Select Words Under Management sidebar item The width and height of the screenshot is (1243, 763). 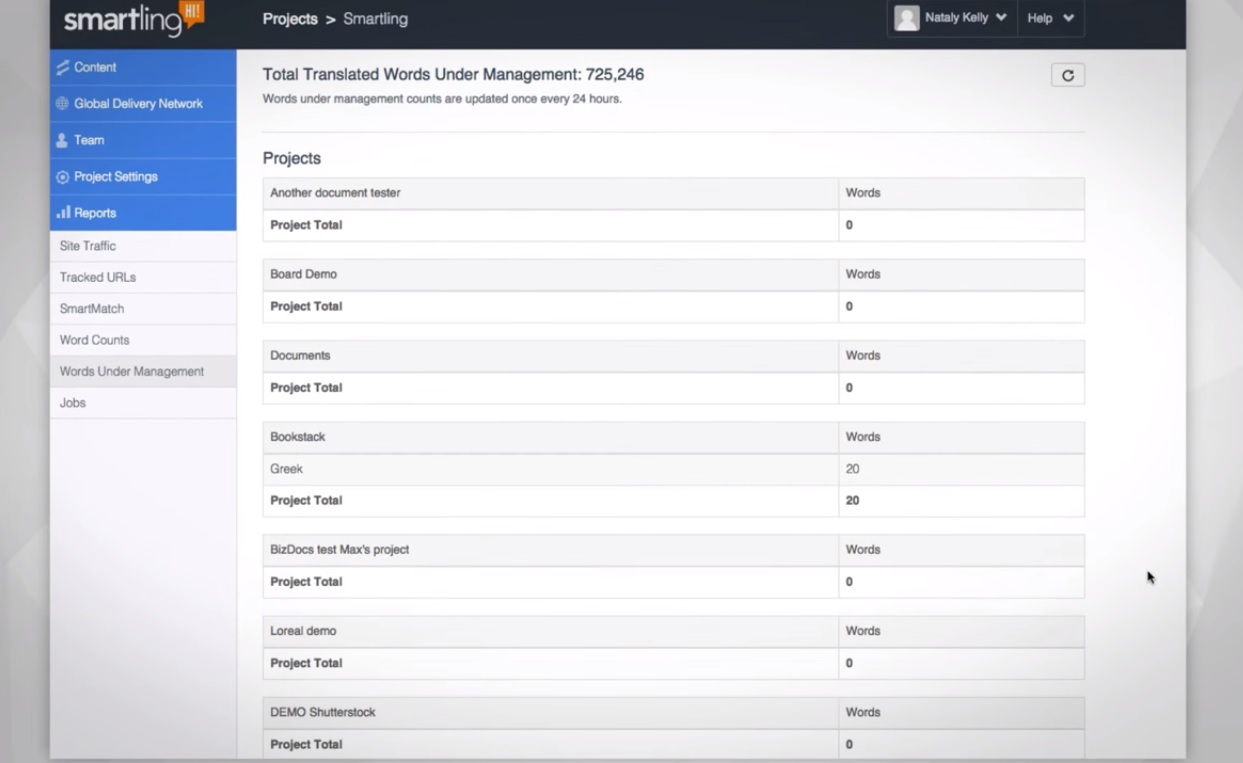(132, 371)
